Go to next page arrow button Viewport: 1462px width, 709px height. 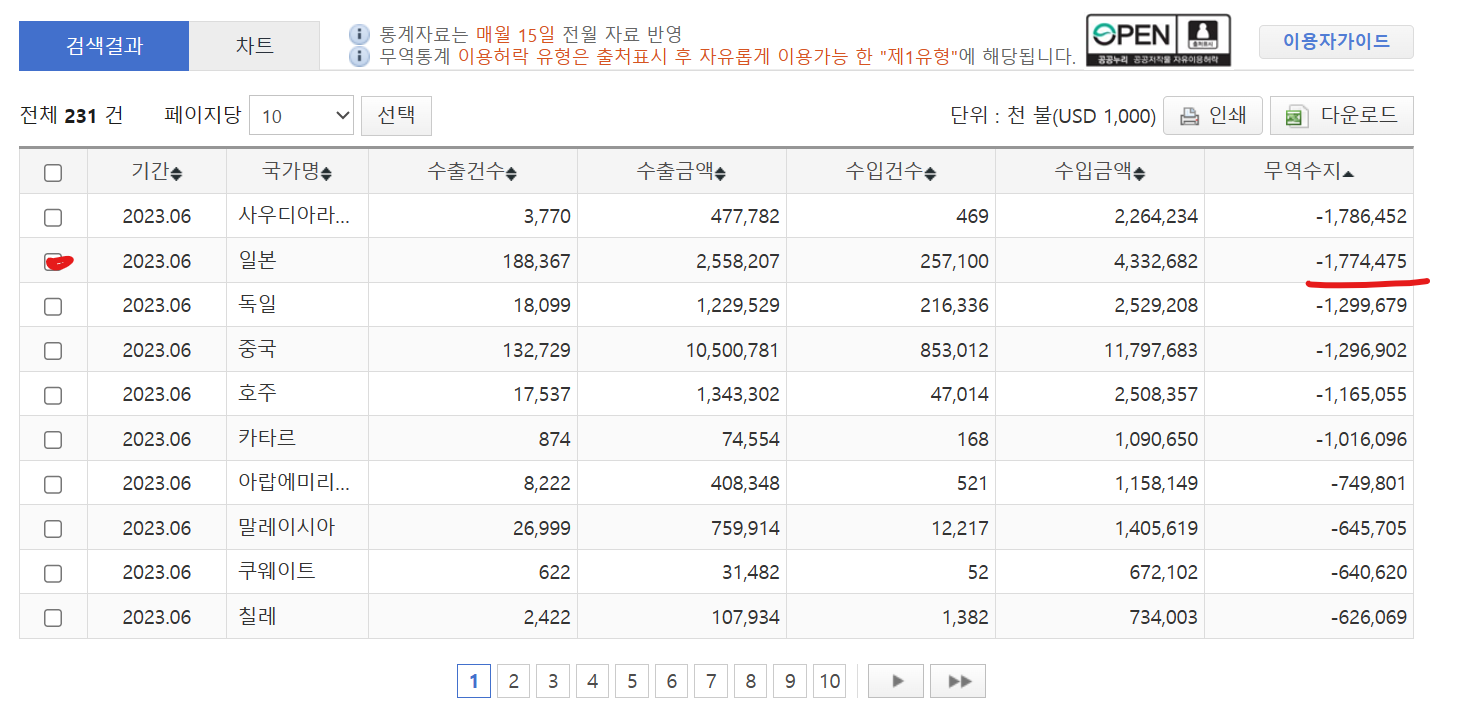(x=896, y=681)
